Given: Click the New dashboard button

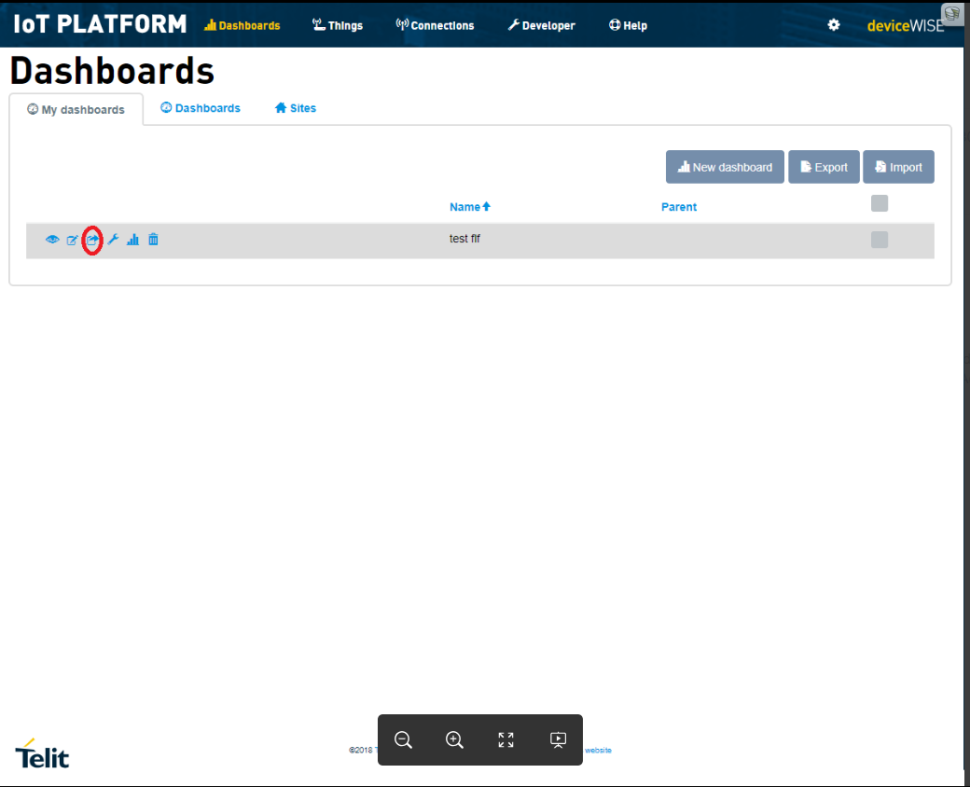Looking at the screenshot, I should point(724,167).
